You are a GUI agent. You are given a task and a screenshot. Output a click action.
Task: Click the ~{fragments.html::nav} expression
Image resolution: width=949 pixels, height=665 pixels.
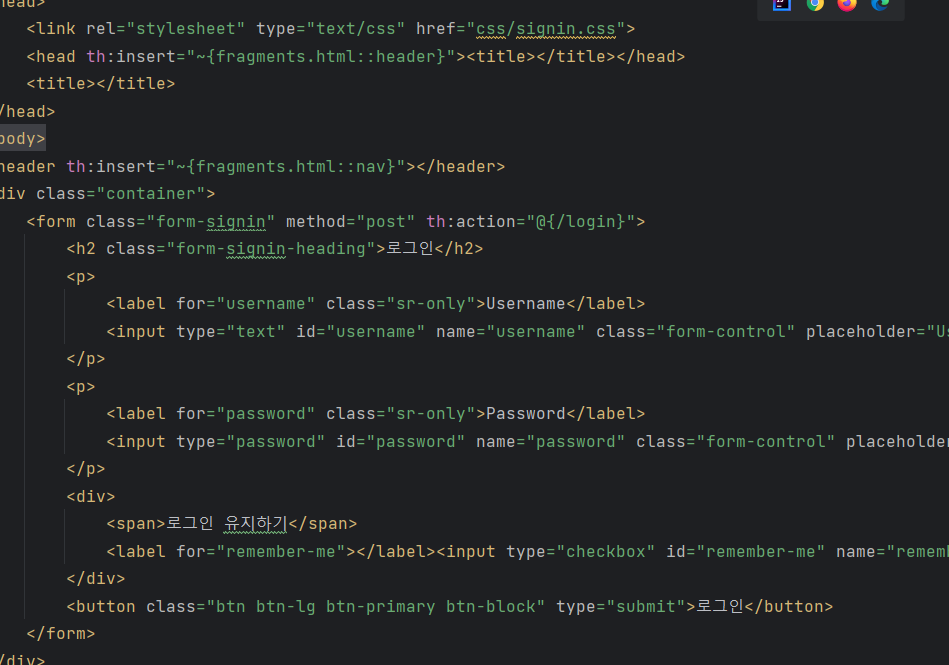click(286, 166)
